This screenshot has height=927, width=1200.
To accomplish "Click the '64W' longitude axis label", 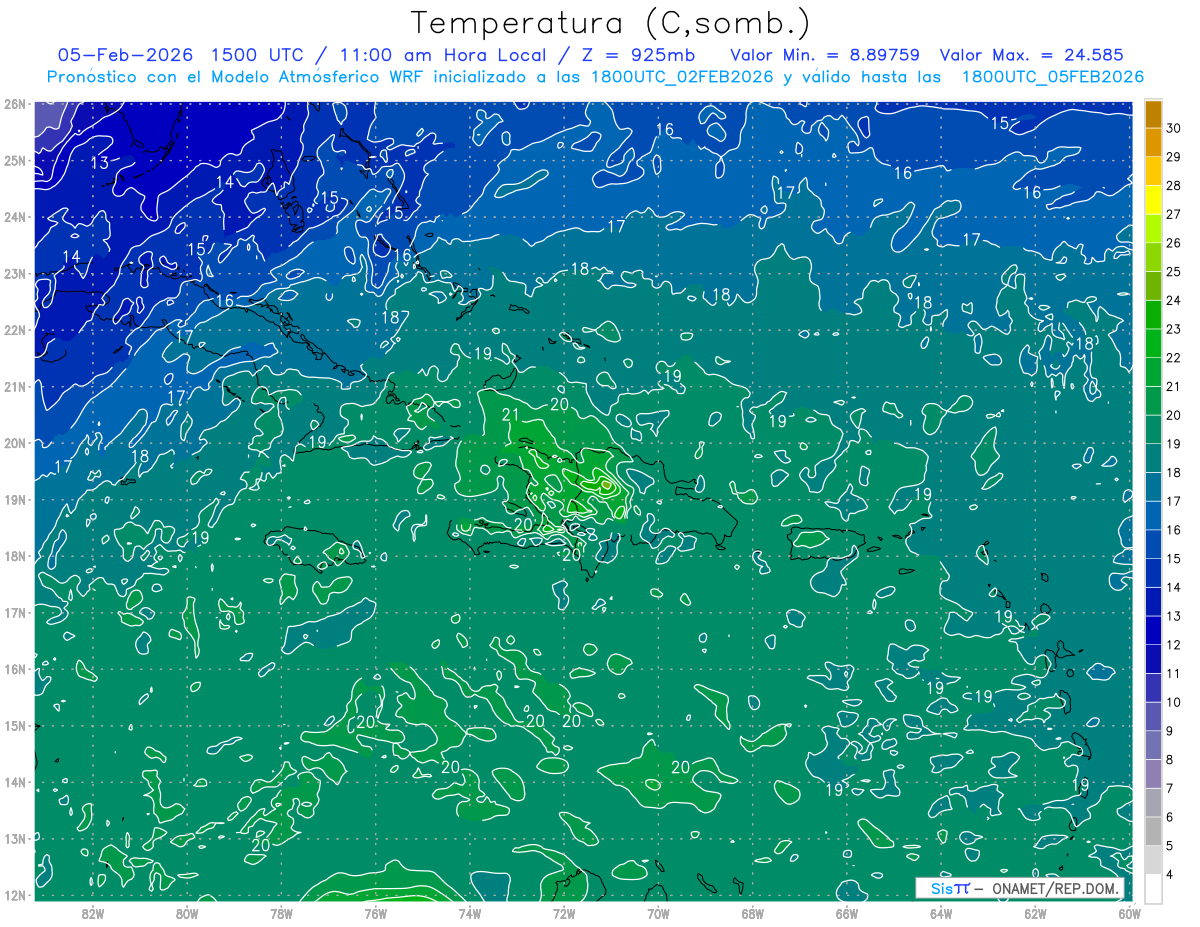I will 941,913.
